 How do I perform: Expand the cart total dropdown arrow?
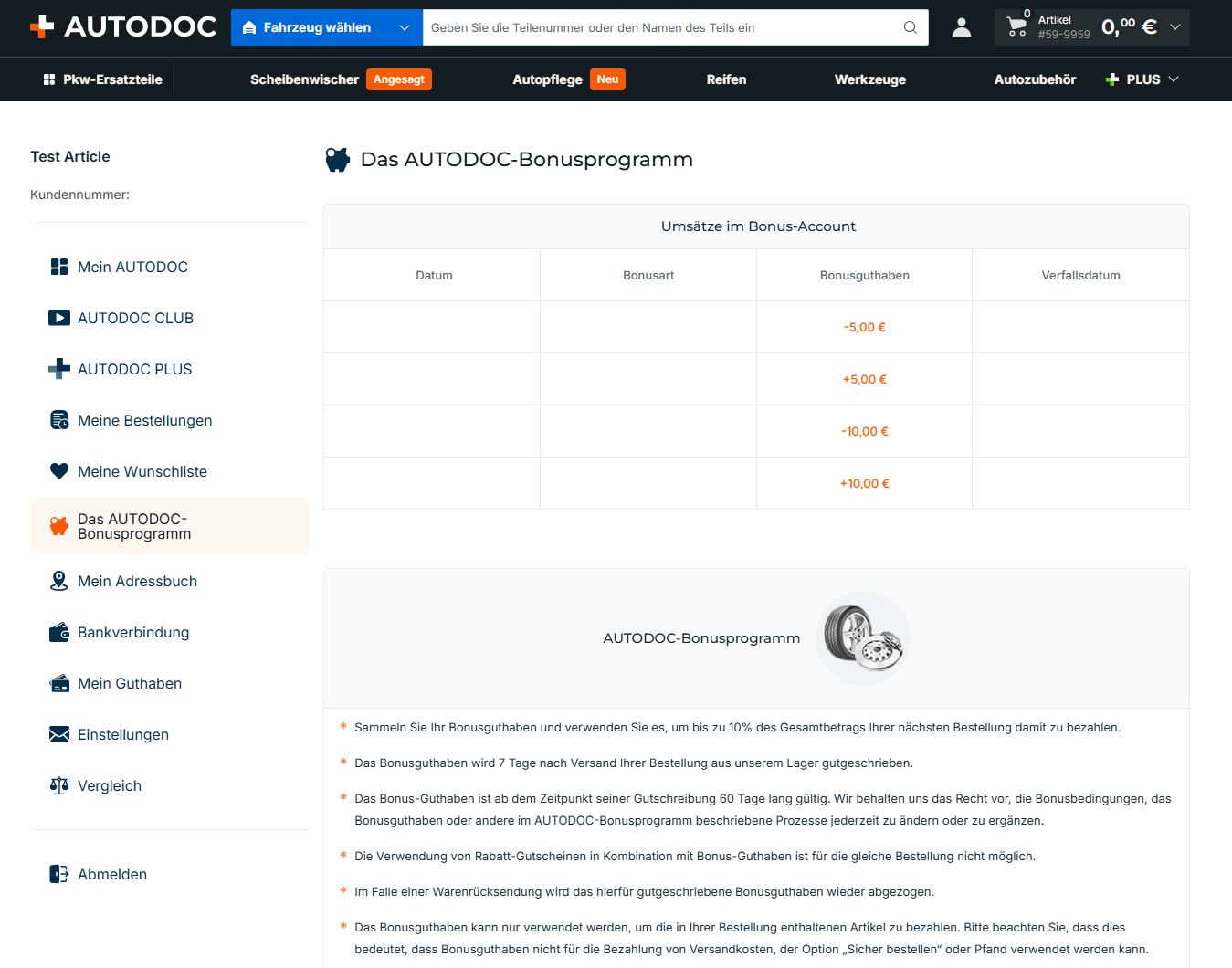[x=1175, y=27]
